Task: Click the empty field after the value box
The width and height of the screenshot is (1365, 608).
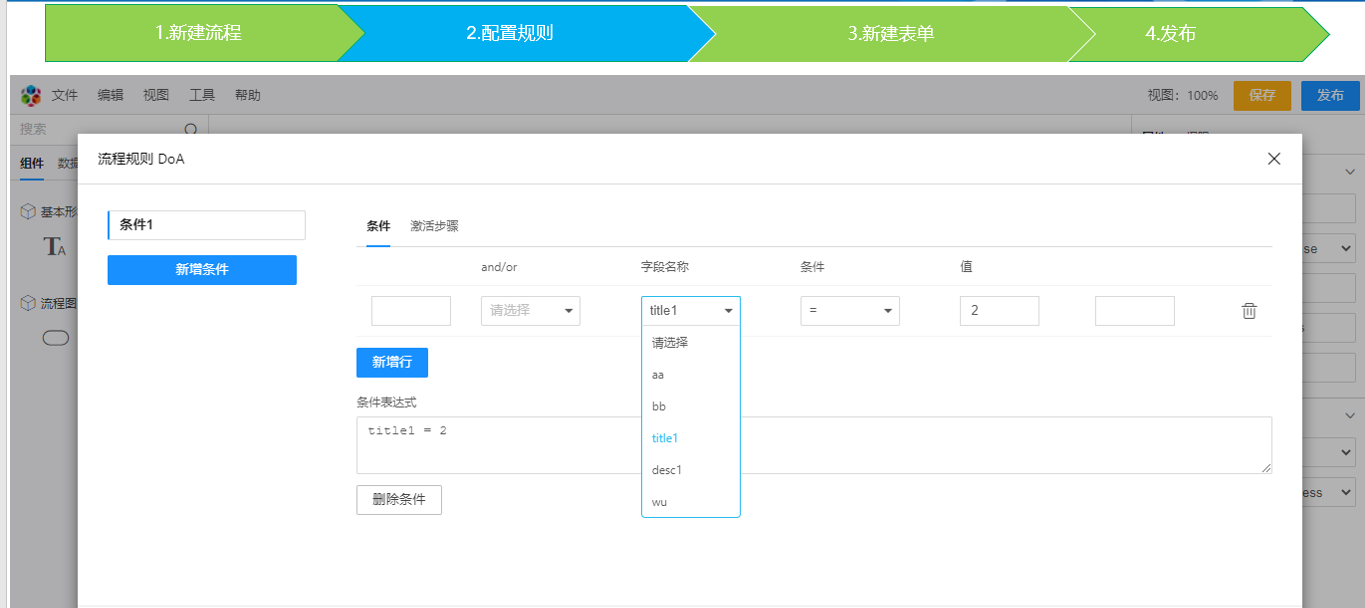Action: tap(1135, 311)
